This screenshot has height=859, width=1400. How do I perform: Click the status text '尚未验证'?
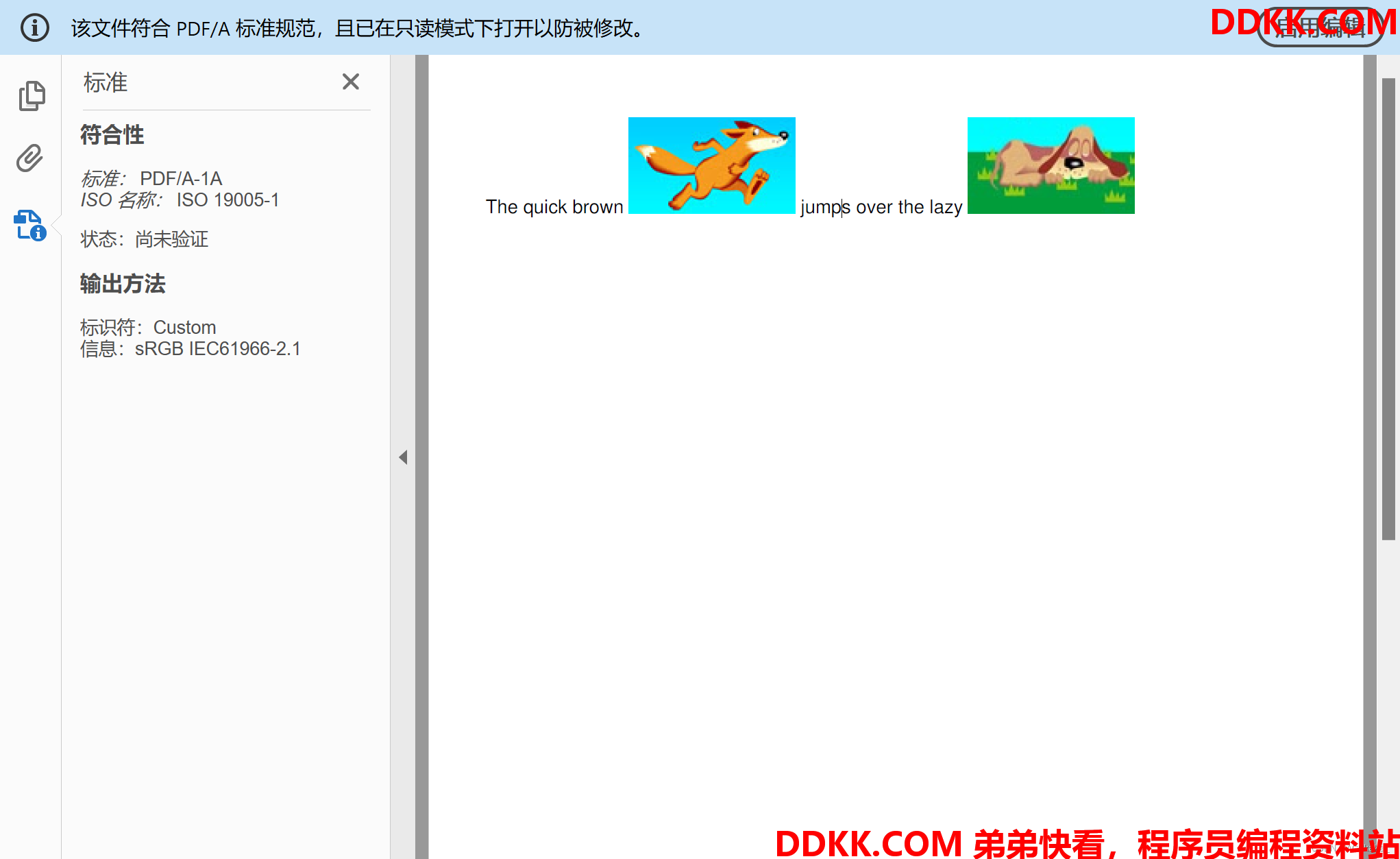pos(172,239)
